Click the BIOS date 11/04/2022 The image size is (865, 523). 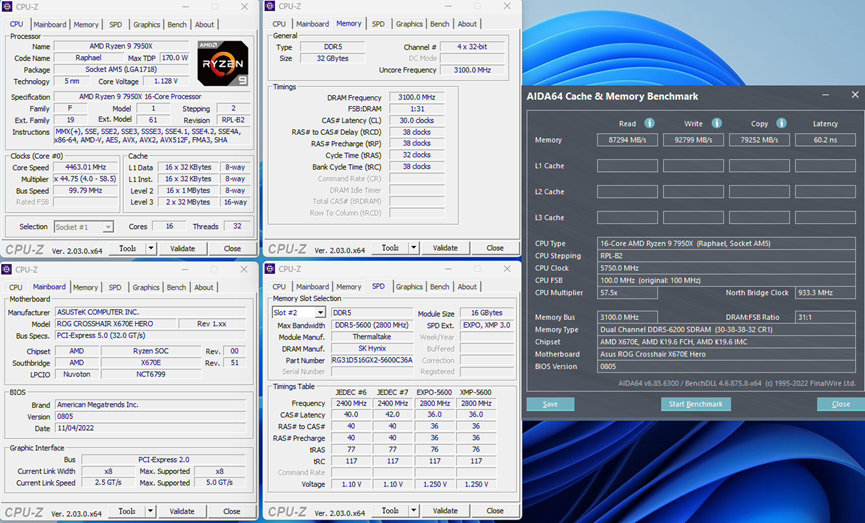click(149, 428)
